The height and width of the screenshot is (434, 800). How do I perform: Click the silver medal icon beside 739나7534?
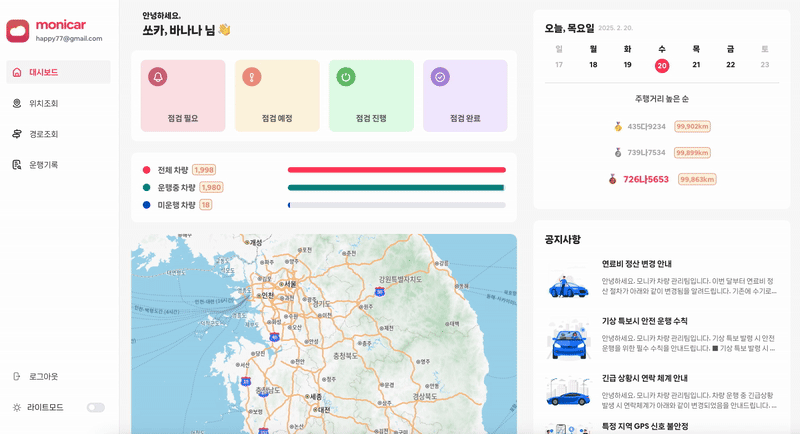click(618, 152)
